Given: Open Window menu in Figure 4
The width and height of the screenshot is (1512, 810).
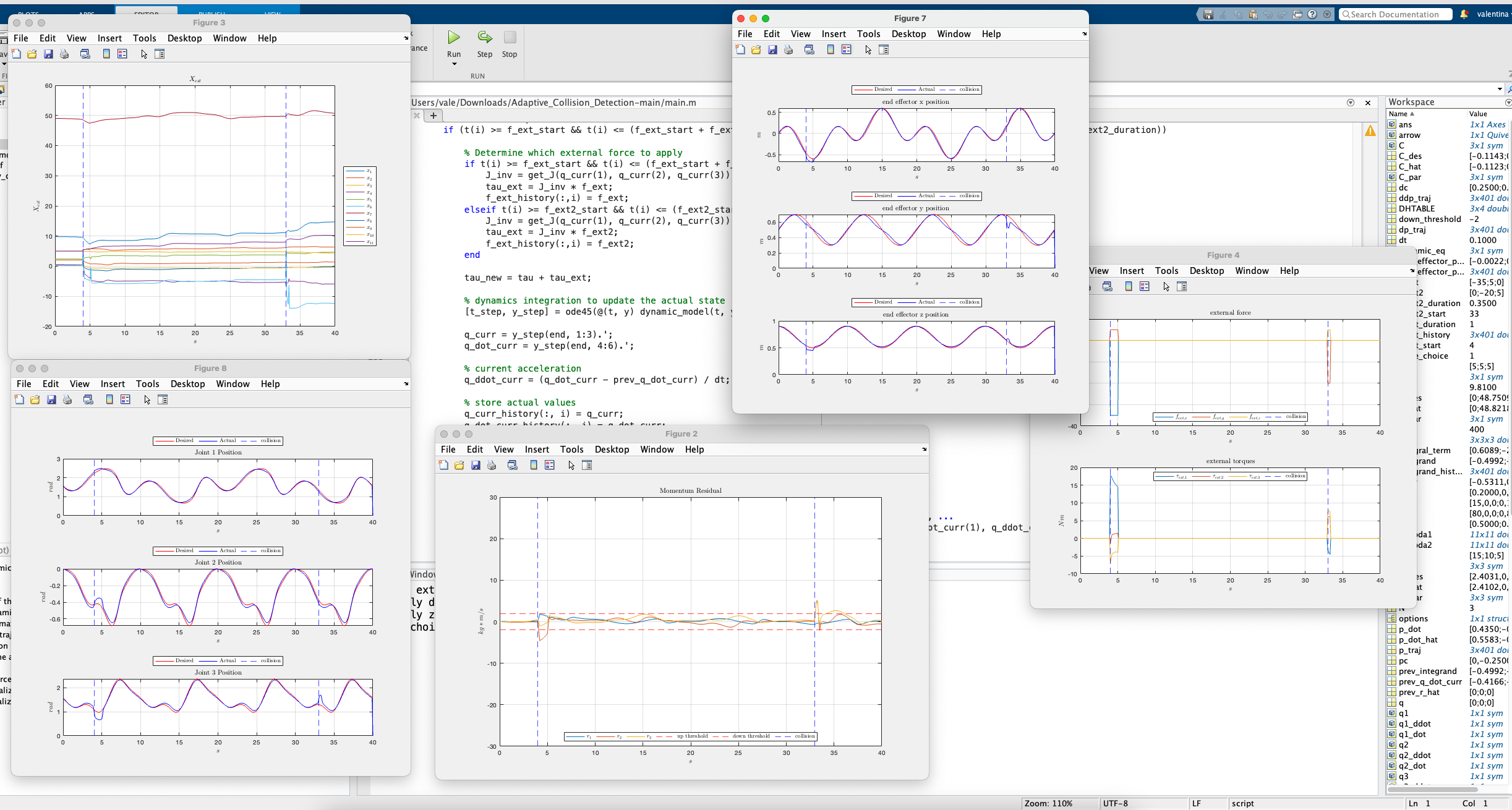Looking at the screenshot, I should pos(1252,271).
